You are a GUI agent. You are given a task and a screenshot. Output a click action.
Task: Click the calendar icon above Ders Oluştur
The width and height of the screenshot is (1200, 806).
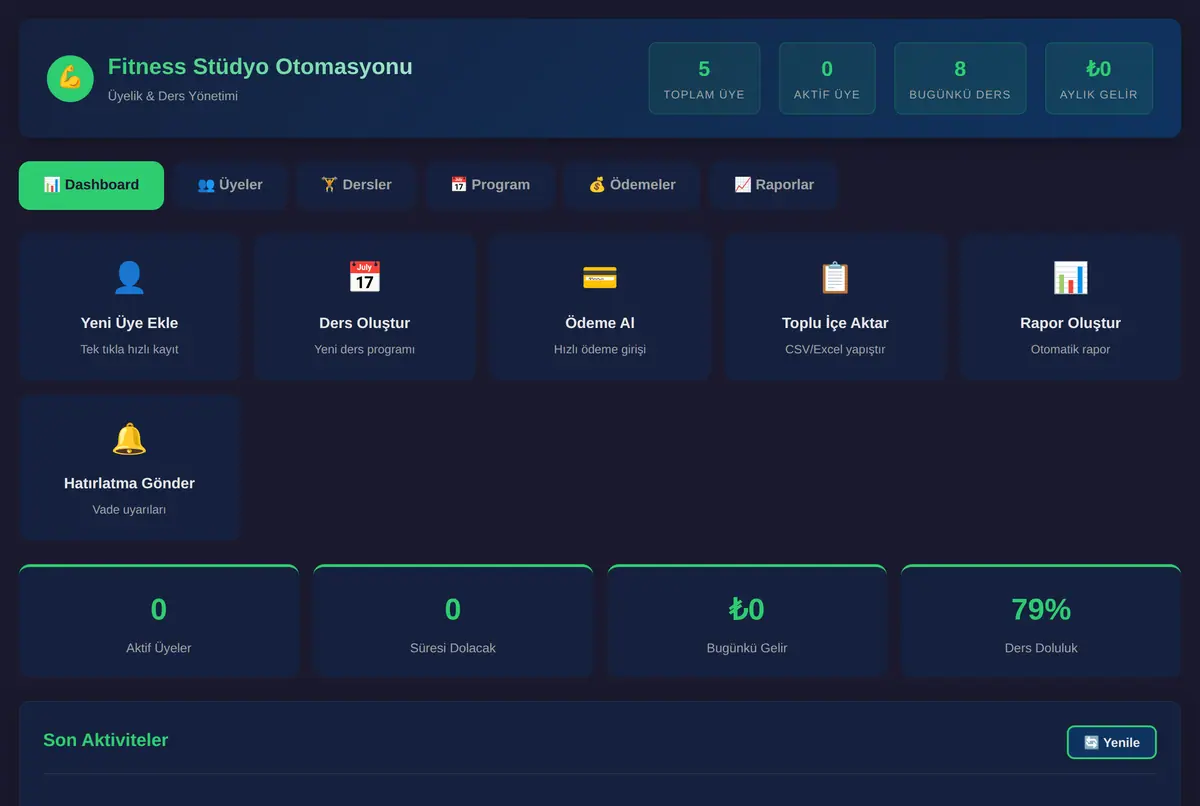[x=364, y=277]
